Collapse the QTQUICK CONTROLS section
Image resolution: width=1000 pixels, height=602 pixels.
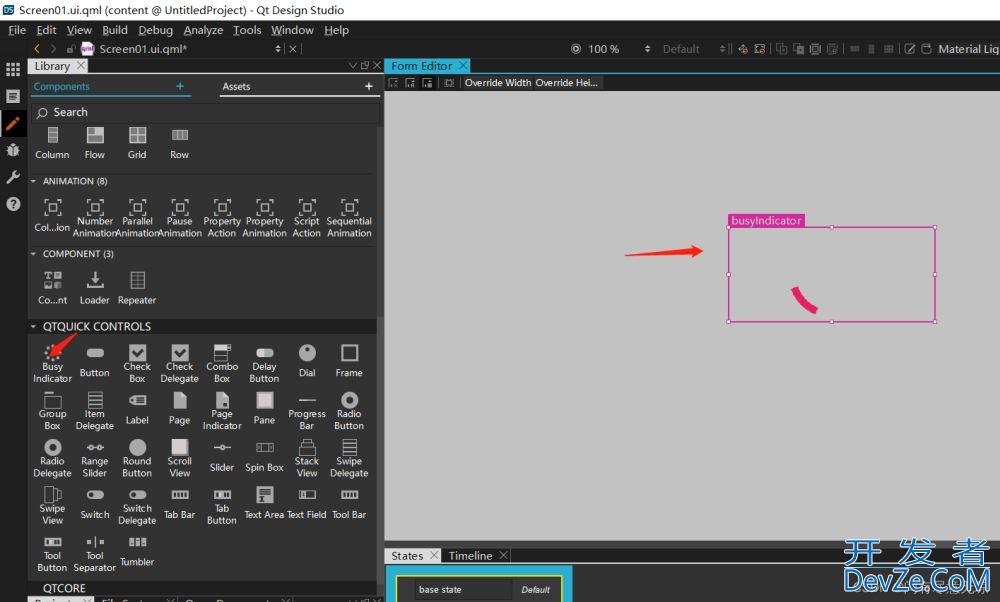(x=33, y=327)
